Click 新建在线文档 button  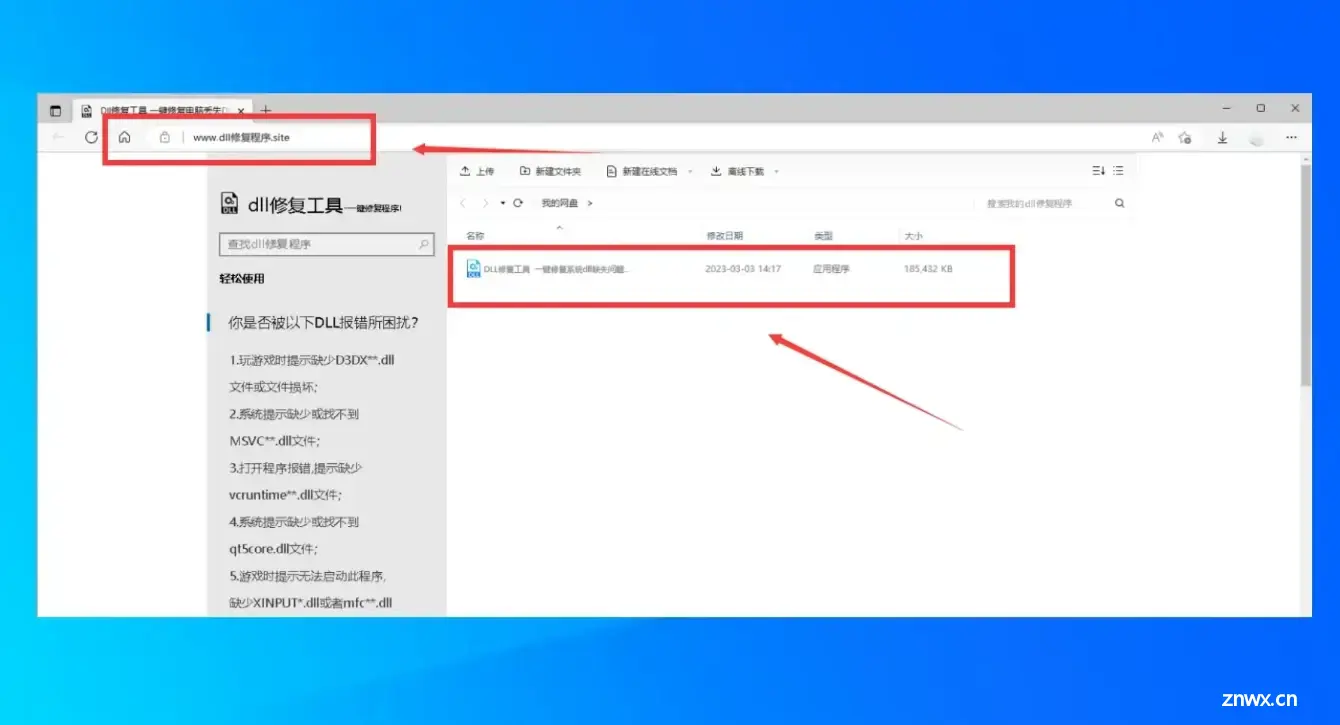(642, 171)
